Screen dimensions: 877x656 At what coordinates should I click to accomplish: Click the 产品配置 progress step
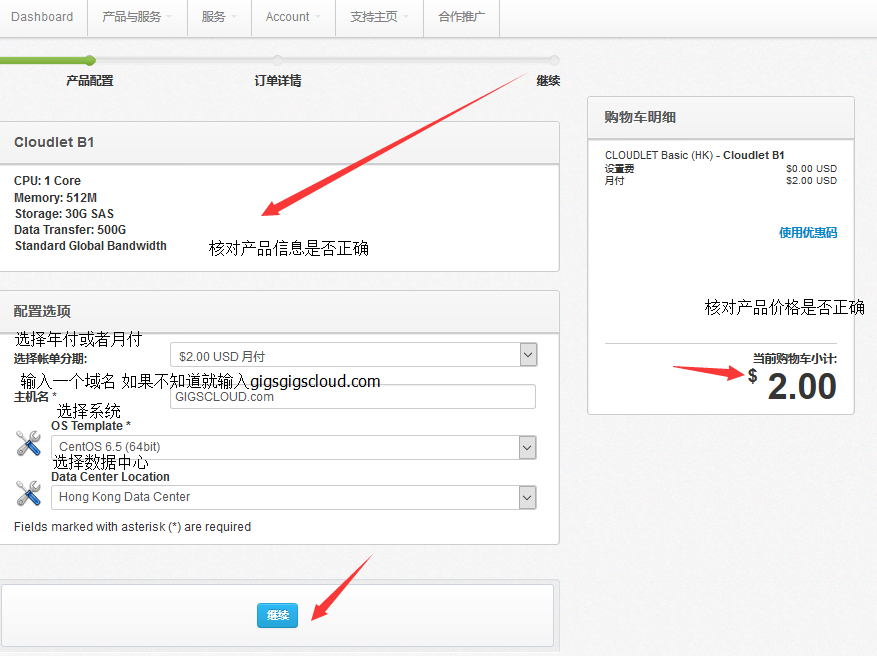point(89,81)
